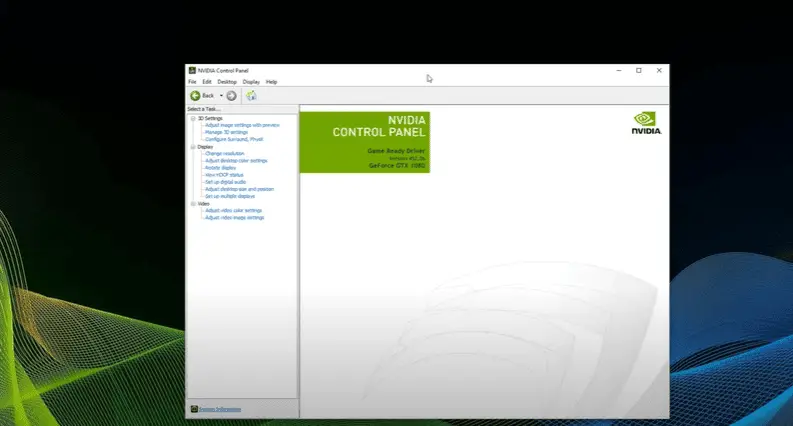Click the Select a Task header
The height and width of the screenshot is (426, 793).
[x=204, y=109]
